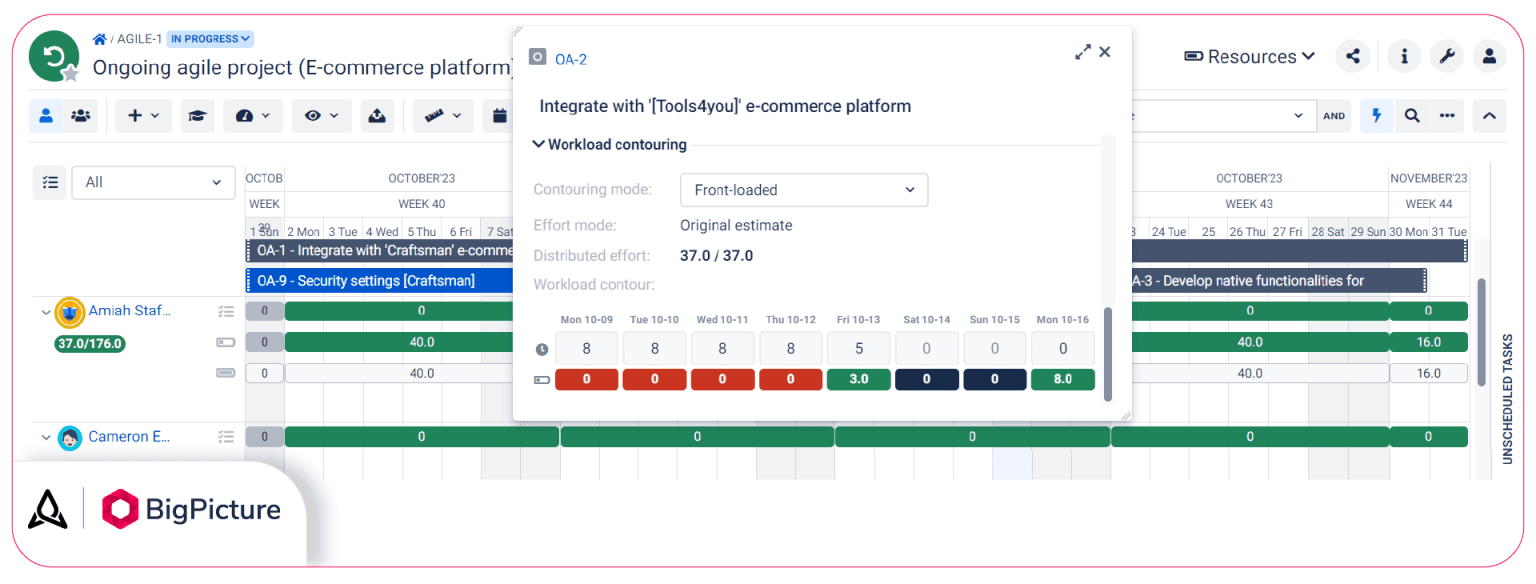Screen dimensions: 1536x584
Task: Toggle the lightning quick filter
Action: click(x=1376, y=116)
